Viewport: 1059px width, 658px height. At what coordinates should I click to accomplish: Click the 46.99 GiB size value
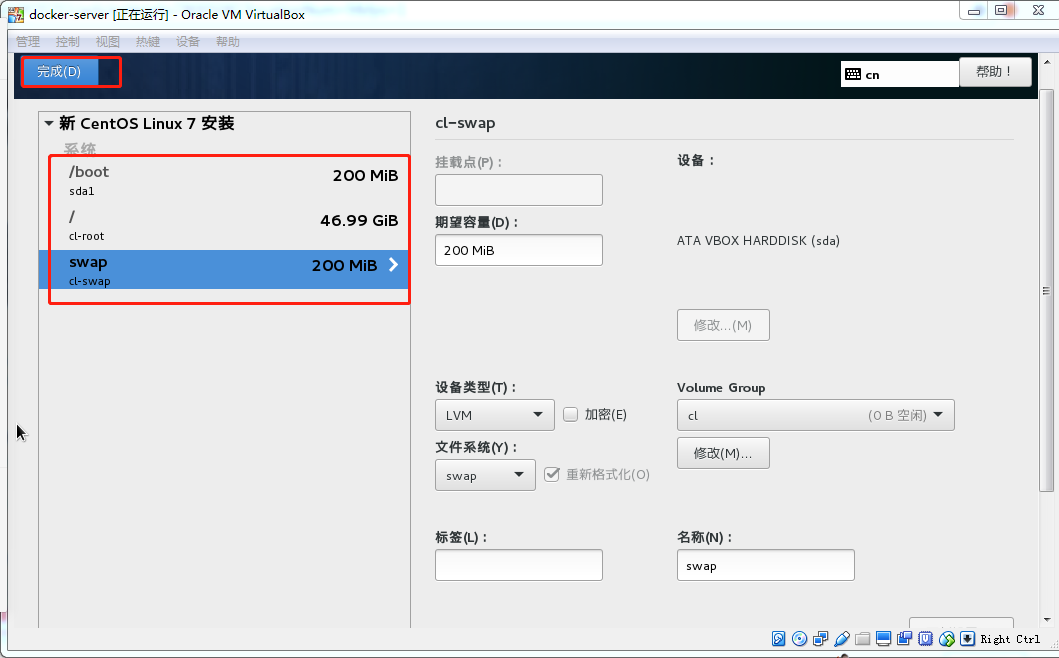tap(359, 221)
